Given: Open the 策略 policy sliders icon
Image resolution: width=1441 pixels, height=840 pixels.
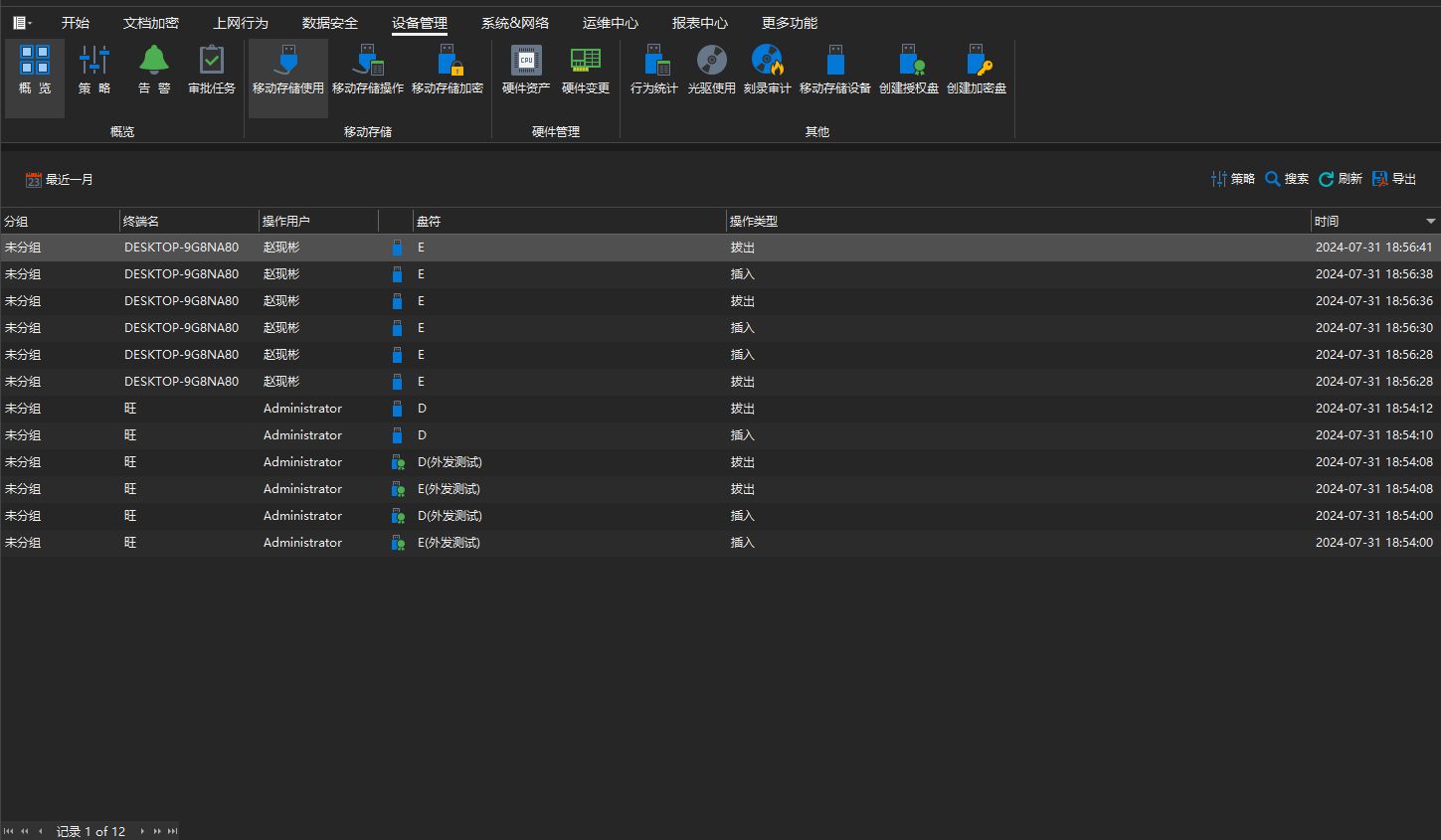Looking at the screenshot, I should [94, 70].
